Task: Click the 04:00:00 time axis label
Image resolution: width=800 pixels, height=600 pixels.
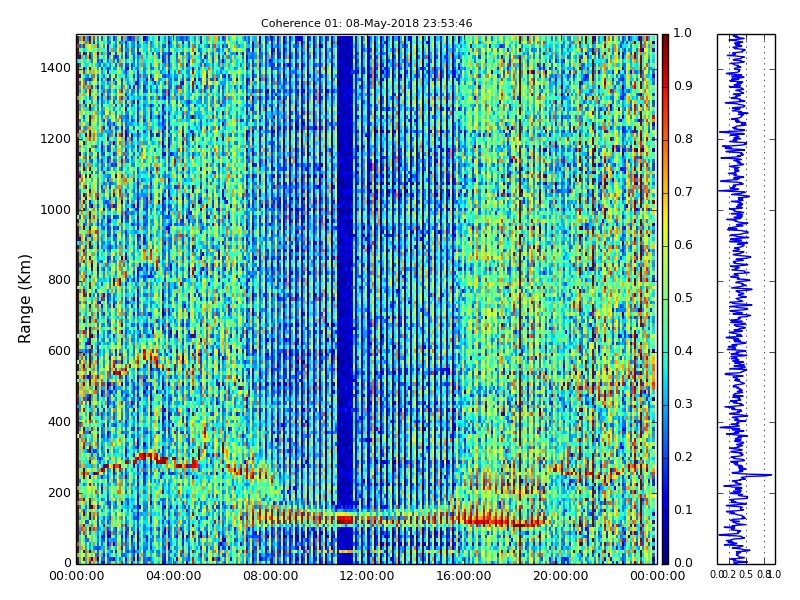Action: coord(173,577)
